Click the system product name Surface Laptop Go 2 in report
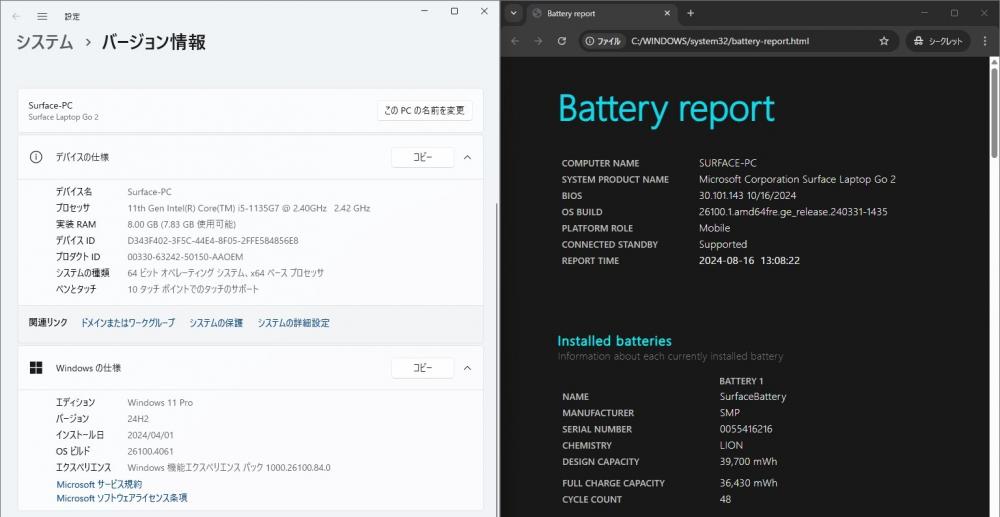 (797, 180)
